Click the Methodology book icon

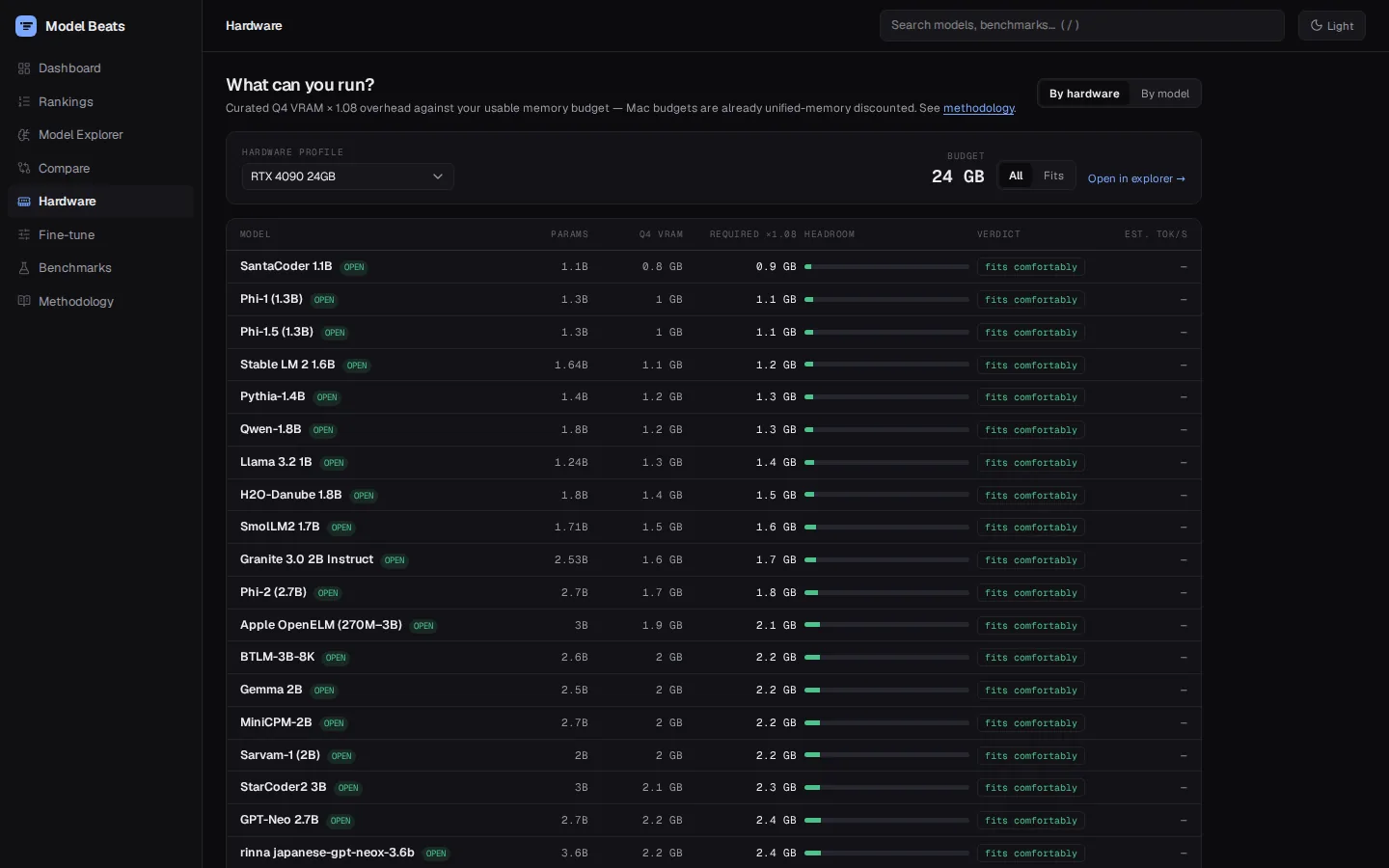pos(24,302)
